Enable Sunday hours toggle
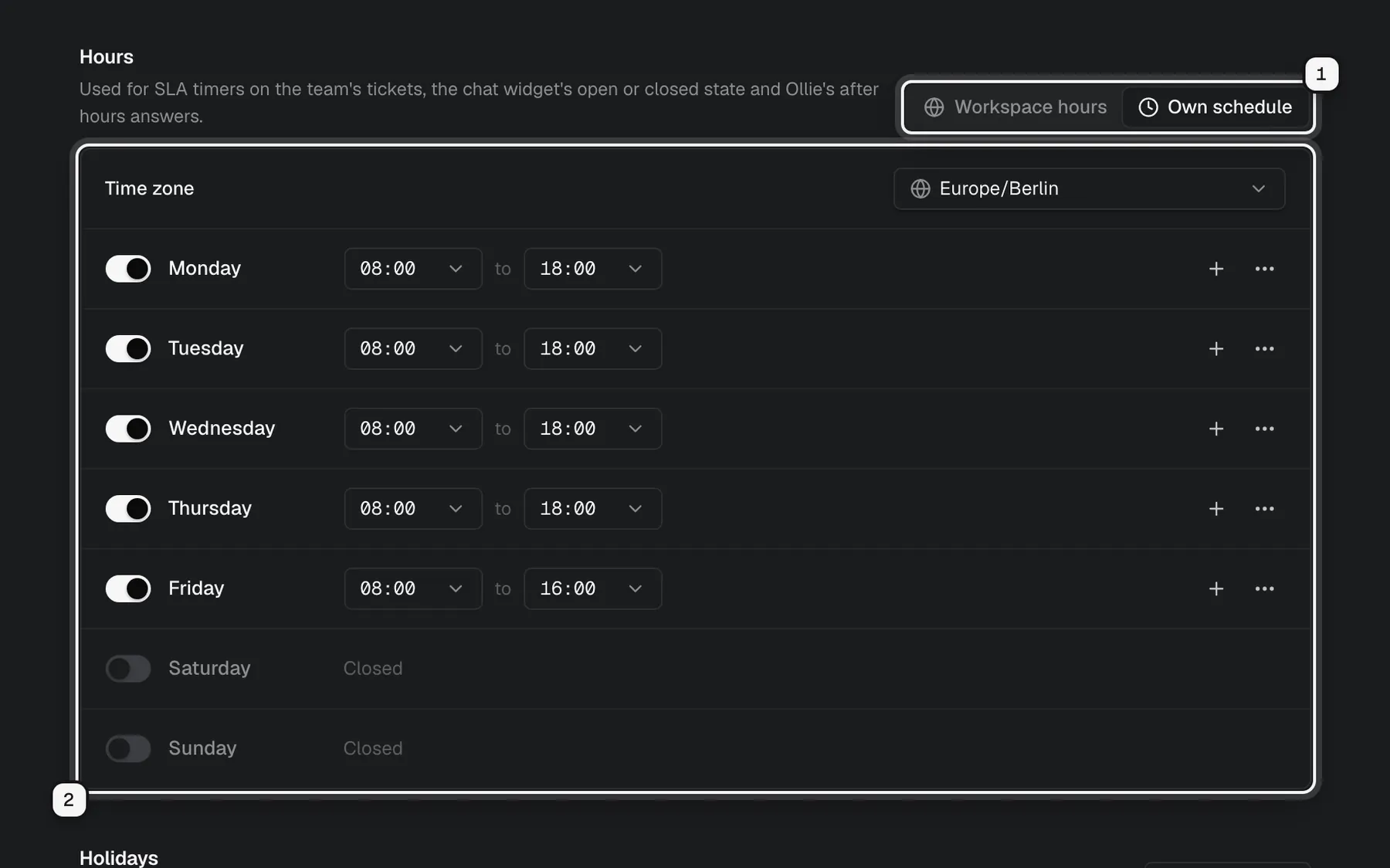This screenshot has width=1390, height=868. tap(128, 748)
